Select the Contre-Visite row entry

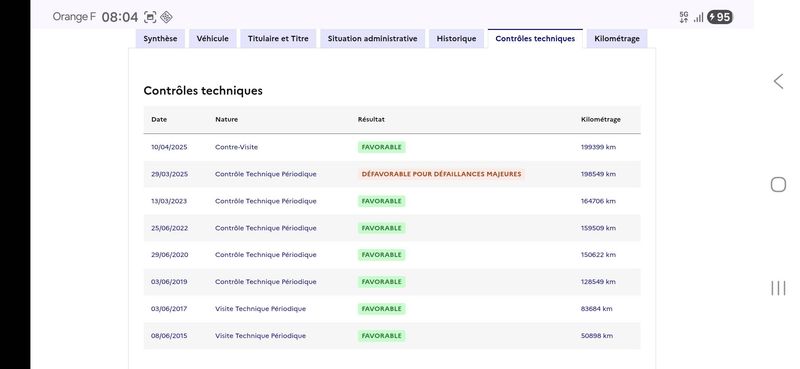pyautogui.click(x=392, y=147)
